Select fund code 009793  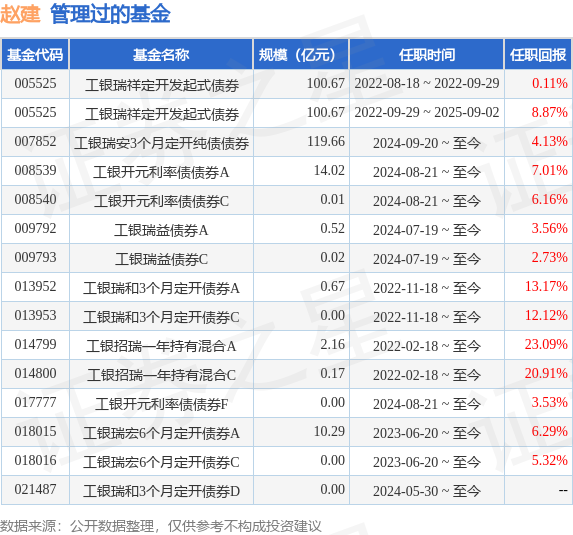pyautogui.click(x=35, y=258)
